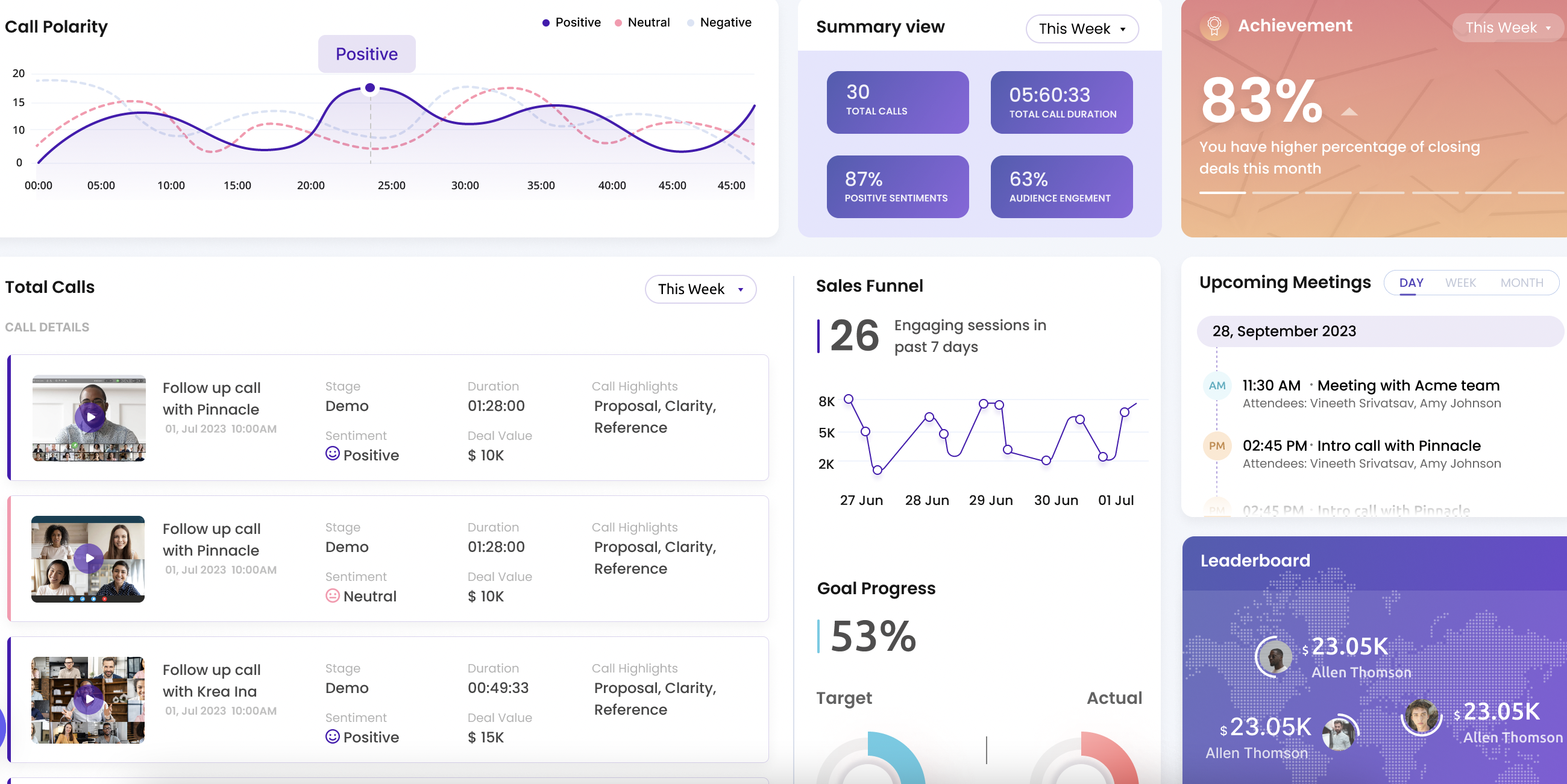Switch Upcoming Meetings to MONTH view
This screenshot has height=784, width=1567.
pos(1522,283)
